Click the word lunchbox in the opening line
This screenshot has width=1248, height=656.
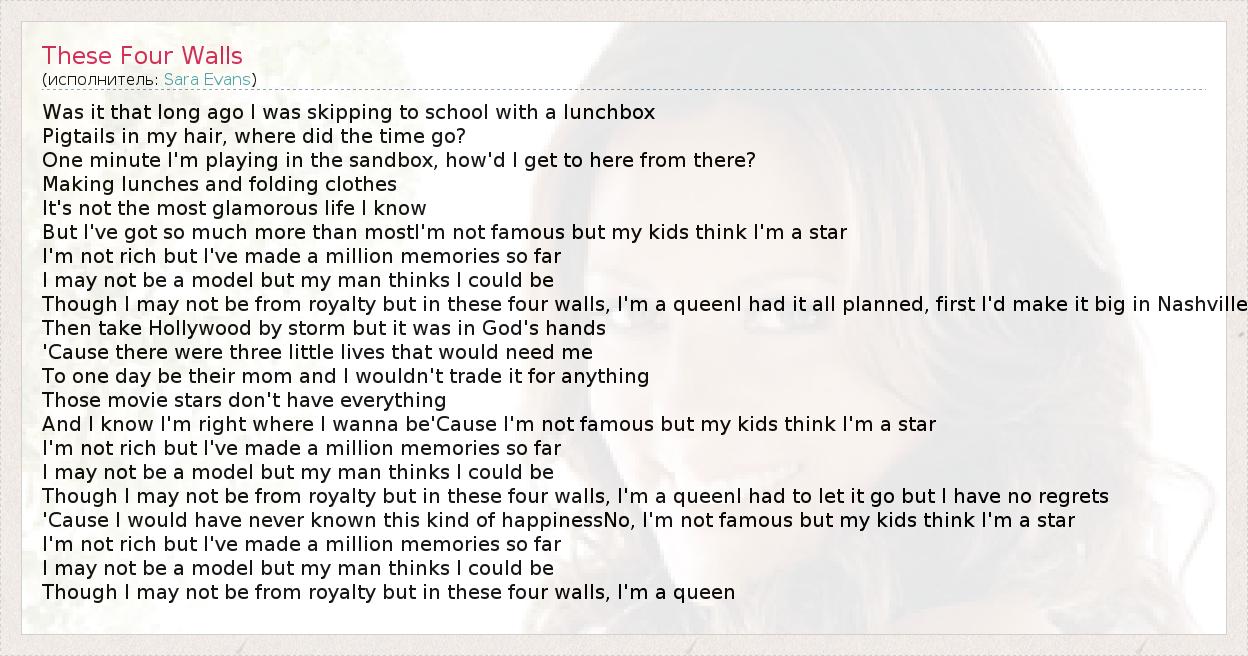point(608,112)
